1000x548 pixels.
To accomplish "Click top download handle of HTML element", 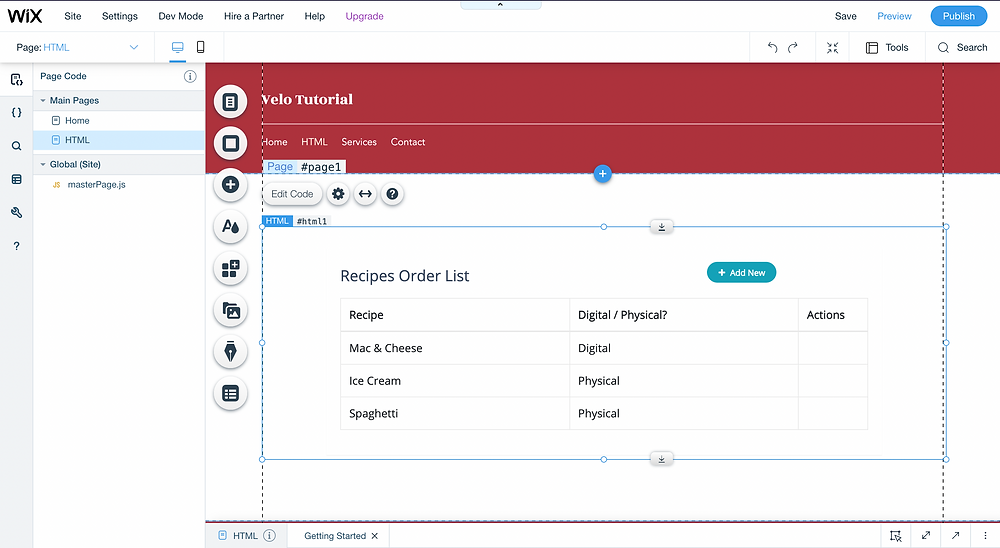I will tap(661, 226).
